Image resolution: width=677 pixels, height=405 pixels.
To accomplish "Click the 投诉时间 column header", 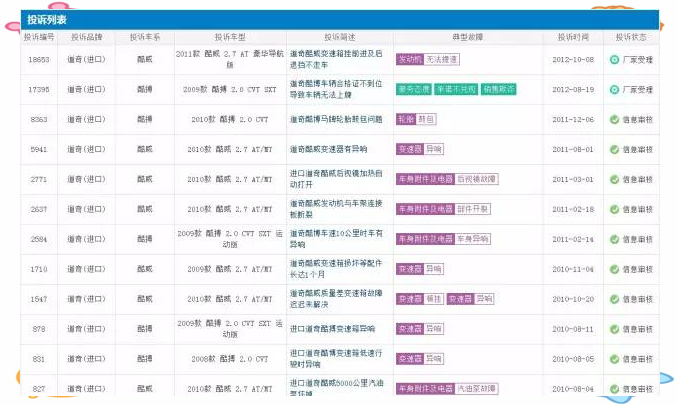I will click(x=573, y=37).
